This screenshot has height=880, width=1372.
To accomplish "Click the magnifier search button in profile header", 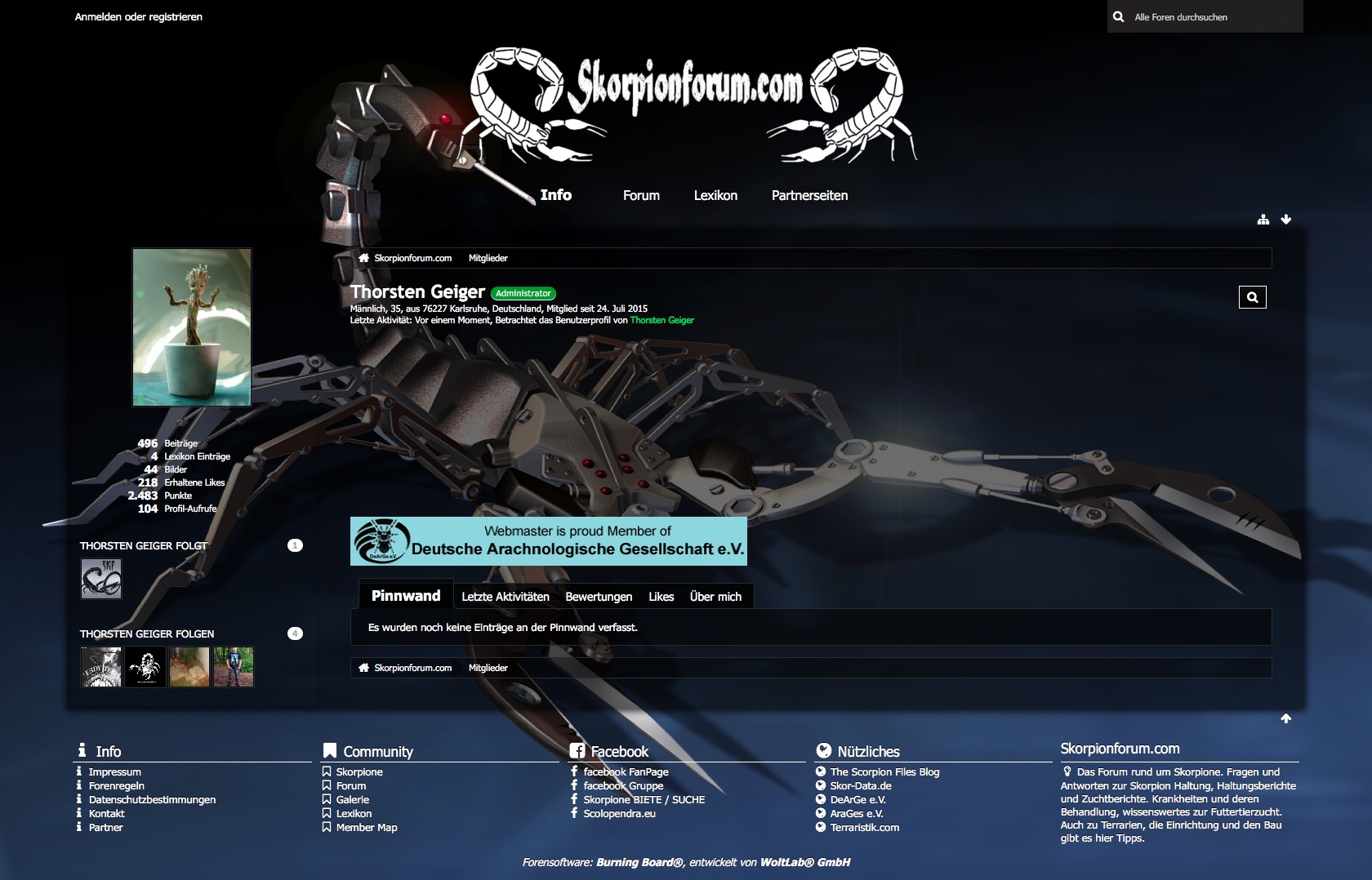I will pos(1252,297).
